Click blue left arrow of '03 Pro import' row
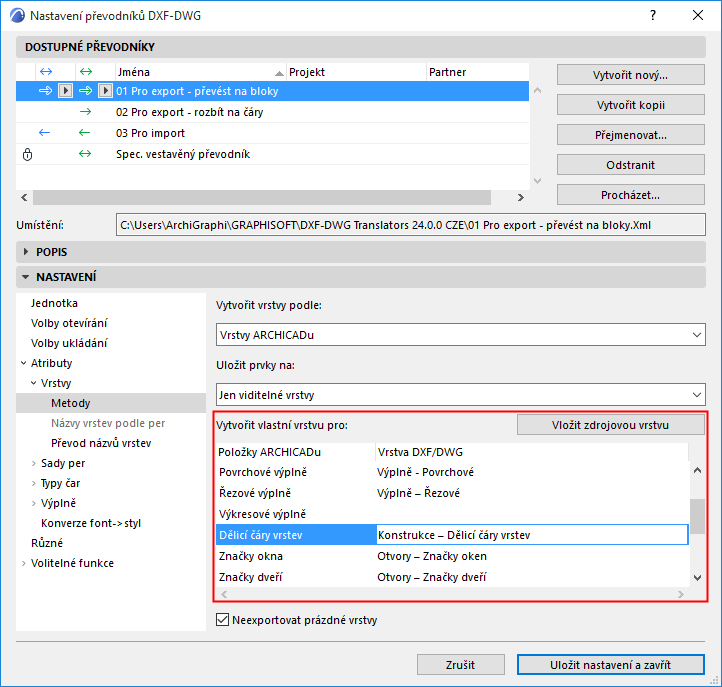This screenshot has height=687, width=722. (45, 133)
